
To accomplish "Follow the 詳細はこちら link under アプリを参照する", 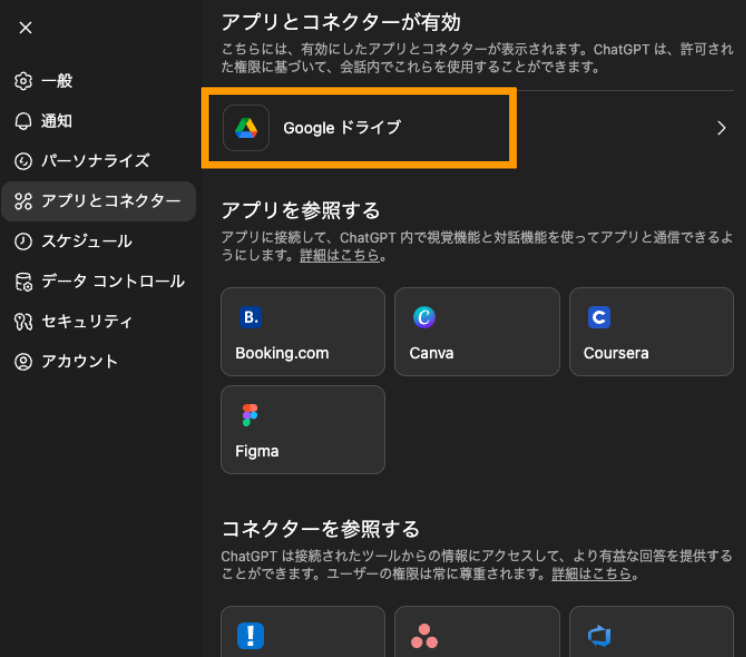I will (x=340, y=255).
